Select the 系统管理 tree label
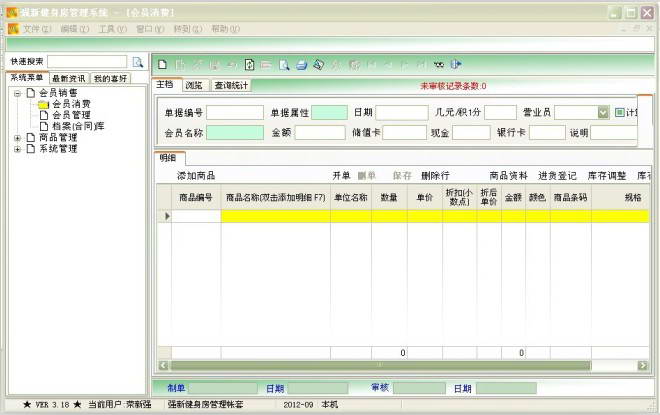 (x=58, y=149)
